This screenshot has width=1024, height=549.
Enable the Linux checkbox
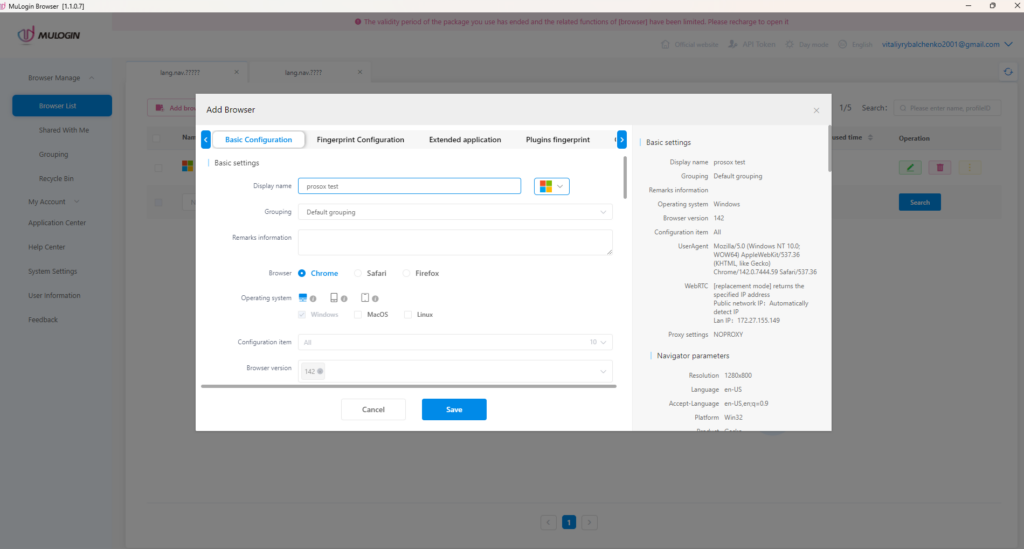tap(408, 314)
